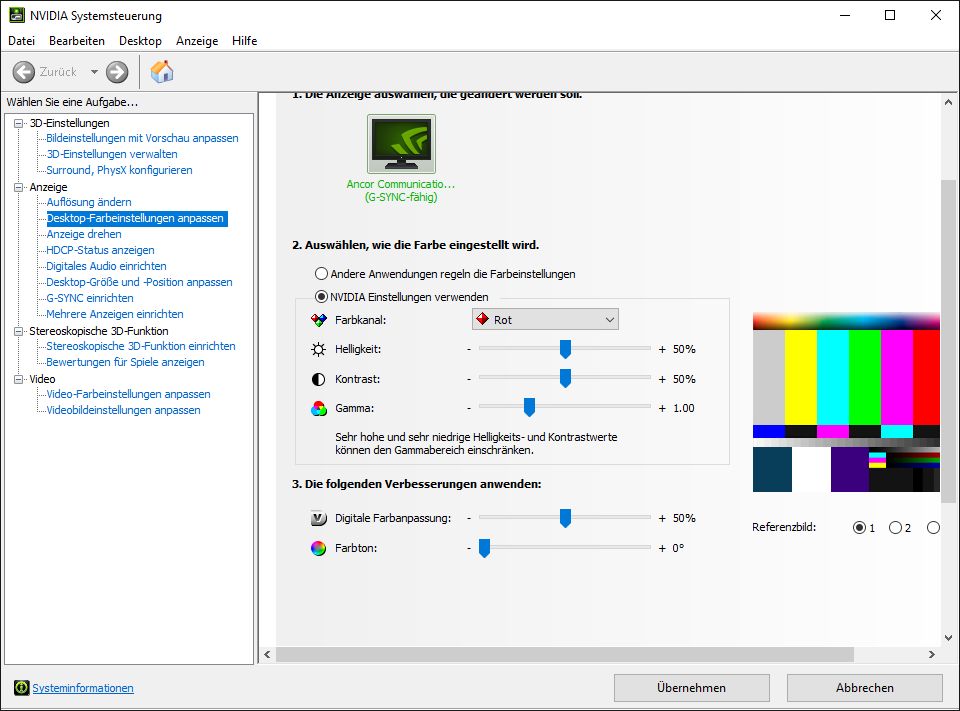The height and width of the screenshot is (711, 960).
Task: Open 'Surround, PhysX konfigurieren' task
Action: (119, 170)
